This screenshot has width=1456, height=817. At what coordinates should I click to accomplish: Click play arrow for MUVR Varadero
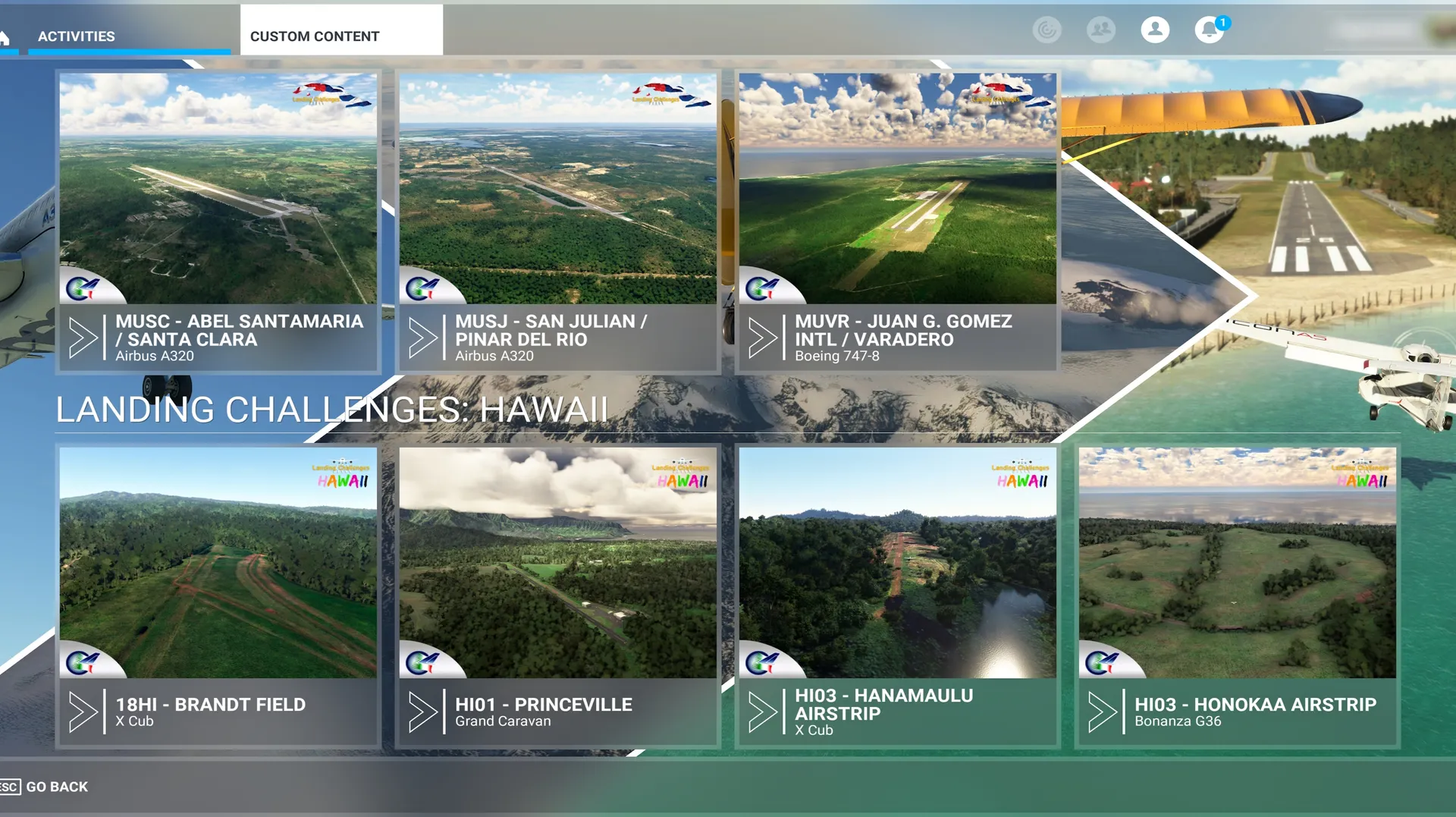762,338
